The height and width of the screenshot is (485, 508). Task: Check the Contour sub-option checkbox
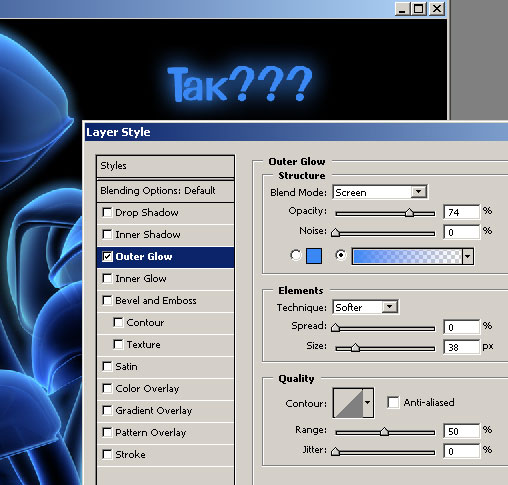click(118, 322)
